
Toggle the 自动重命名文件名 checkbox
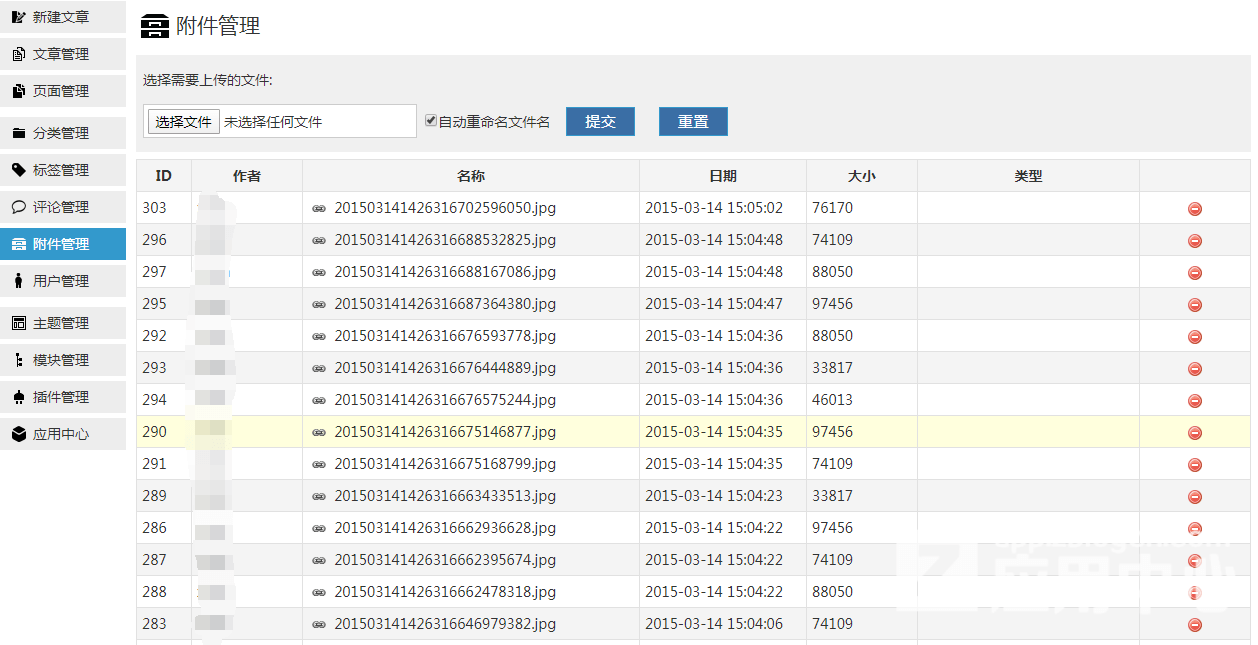(431, 121)
